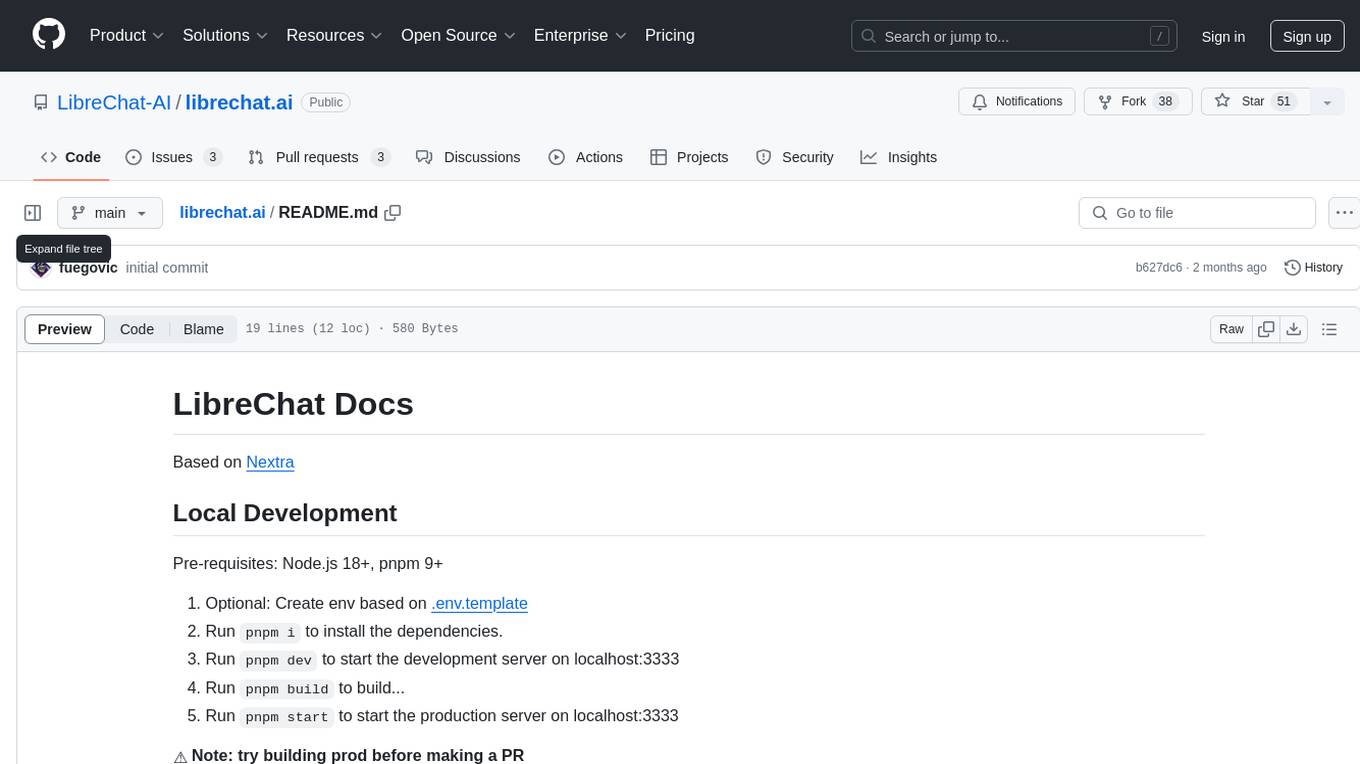Click the Sign up button
The width and height of the screenshot is (1360, 764).
pyautogui.click(x=1307, y=36)
